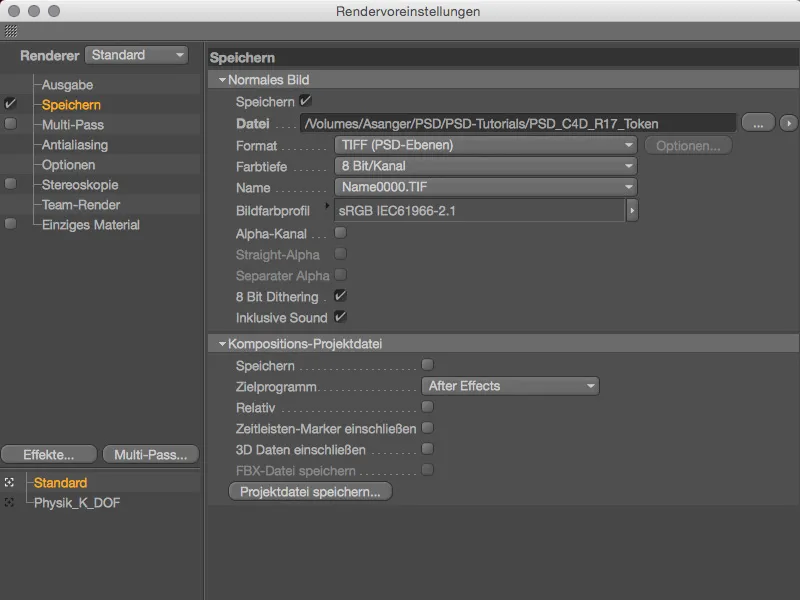Image resolution: width=800 pixels, height=600 pixels.
Task: Open the Farbtiefe dropdown
Action: (486, 166)
